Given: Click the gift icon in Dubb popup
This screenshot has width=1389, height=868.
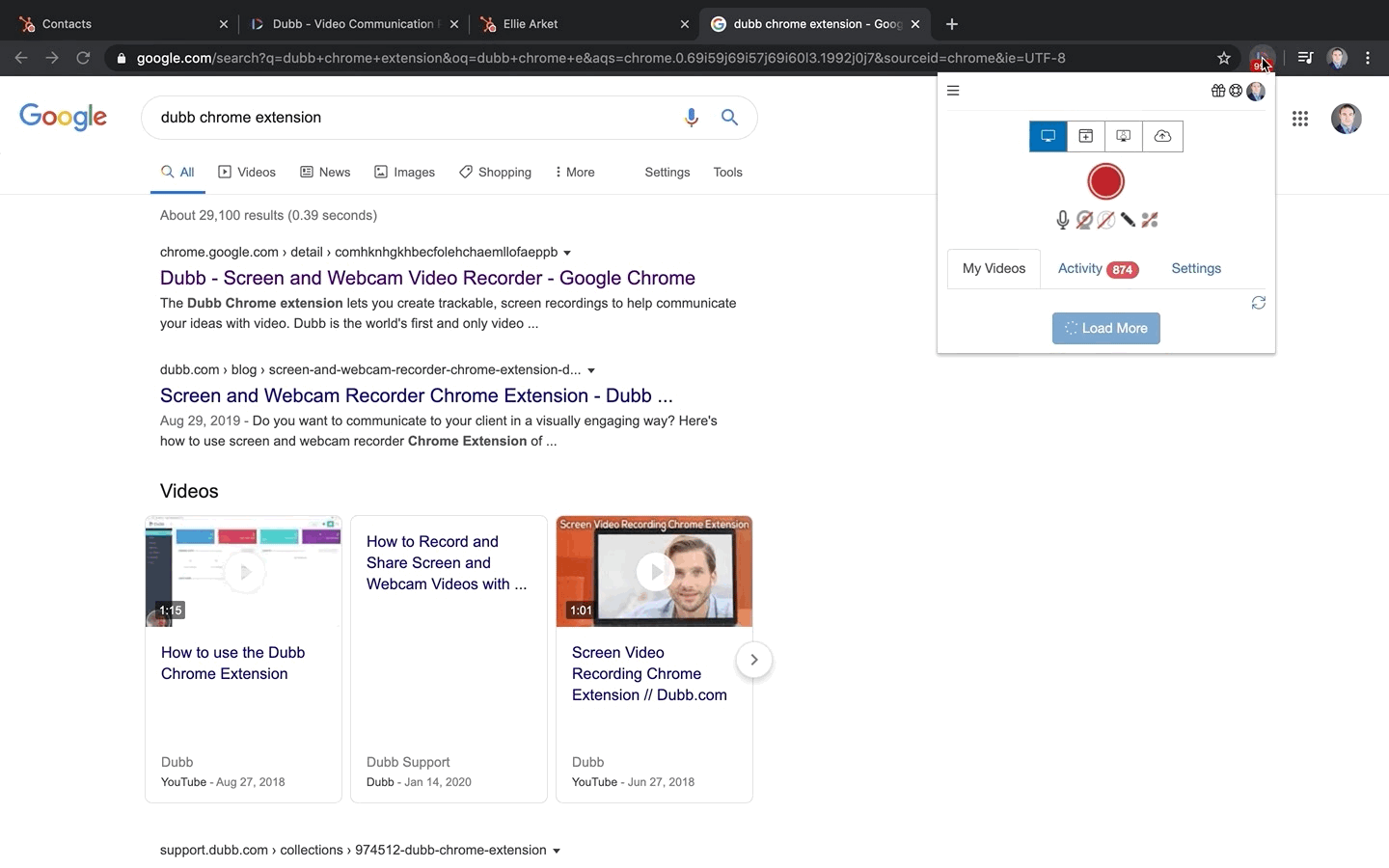Looking at the screenshot, I should [x=1218, y=91].
